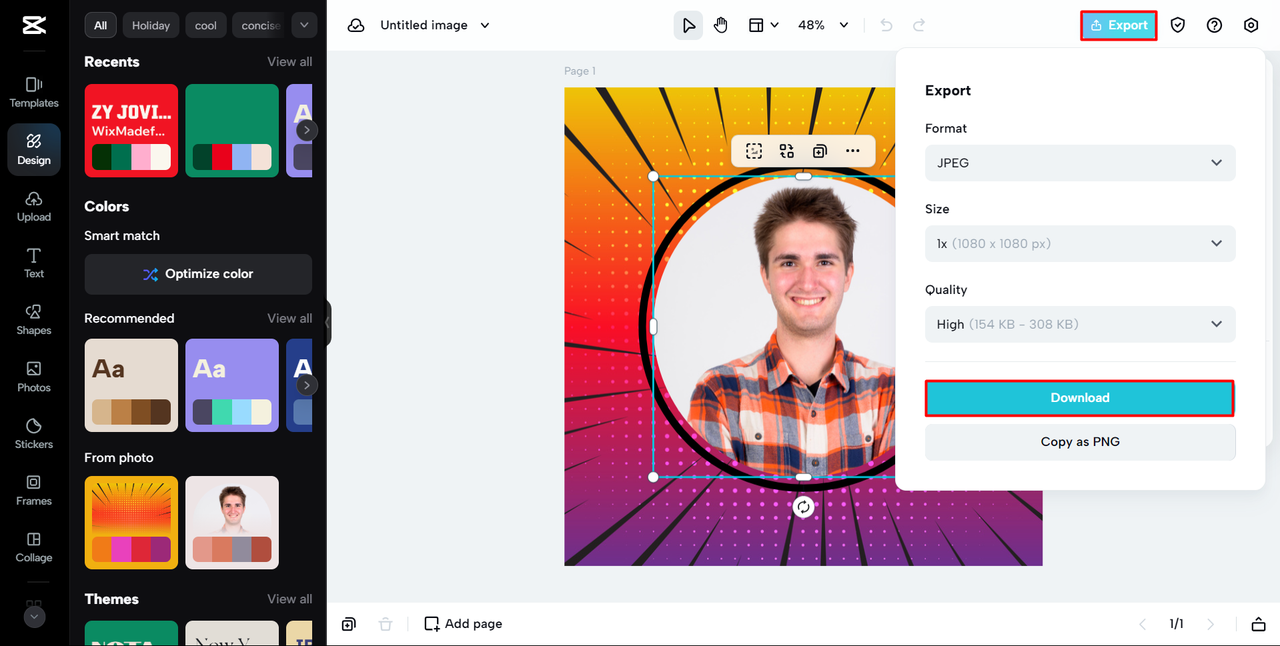This screenshot has width=1280, height=646.
Task: Open the settings hexagon icon
Action: point(1251,25)
